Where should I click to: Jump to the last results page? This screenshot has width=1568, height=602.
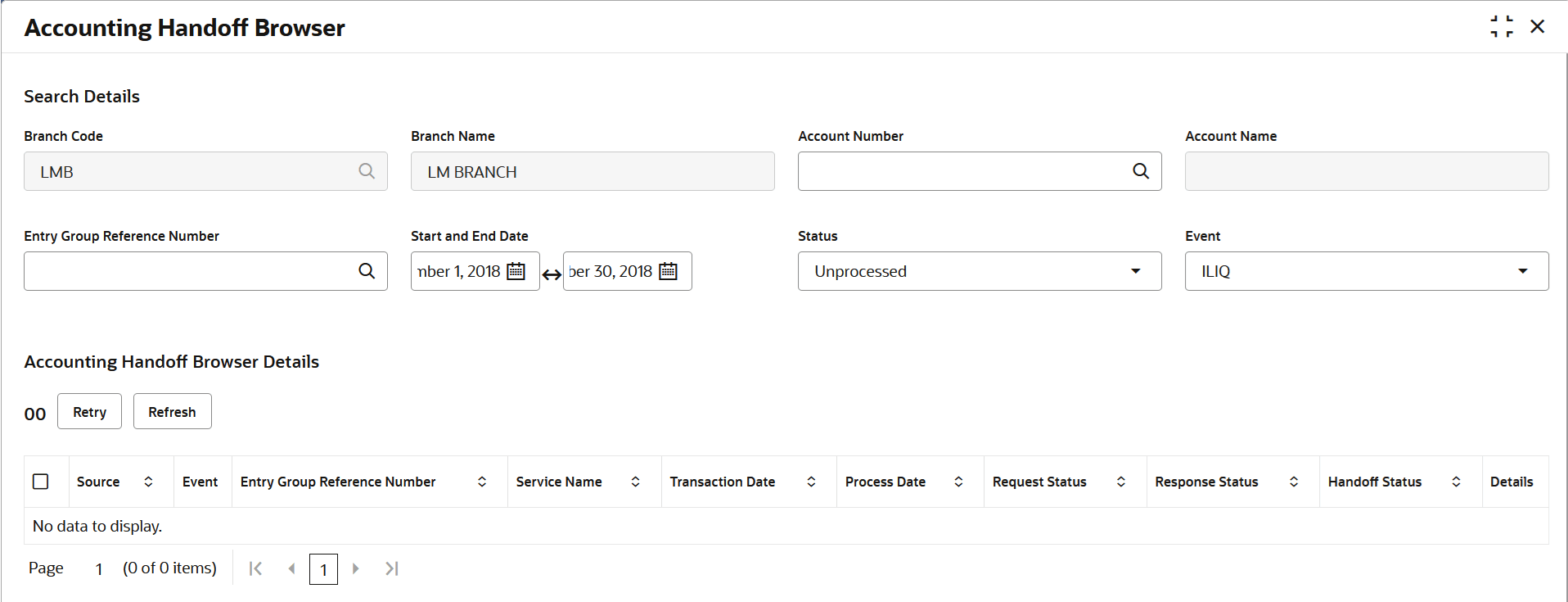(x=392, y=568)
